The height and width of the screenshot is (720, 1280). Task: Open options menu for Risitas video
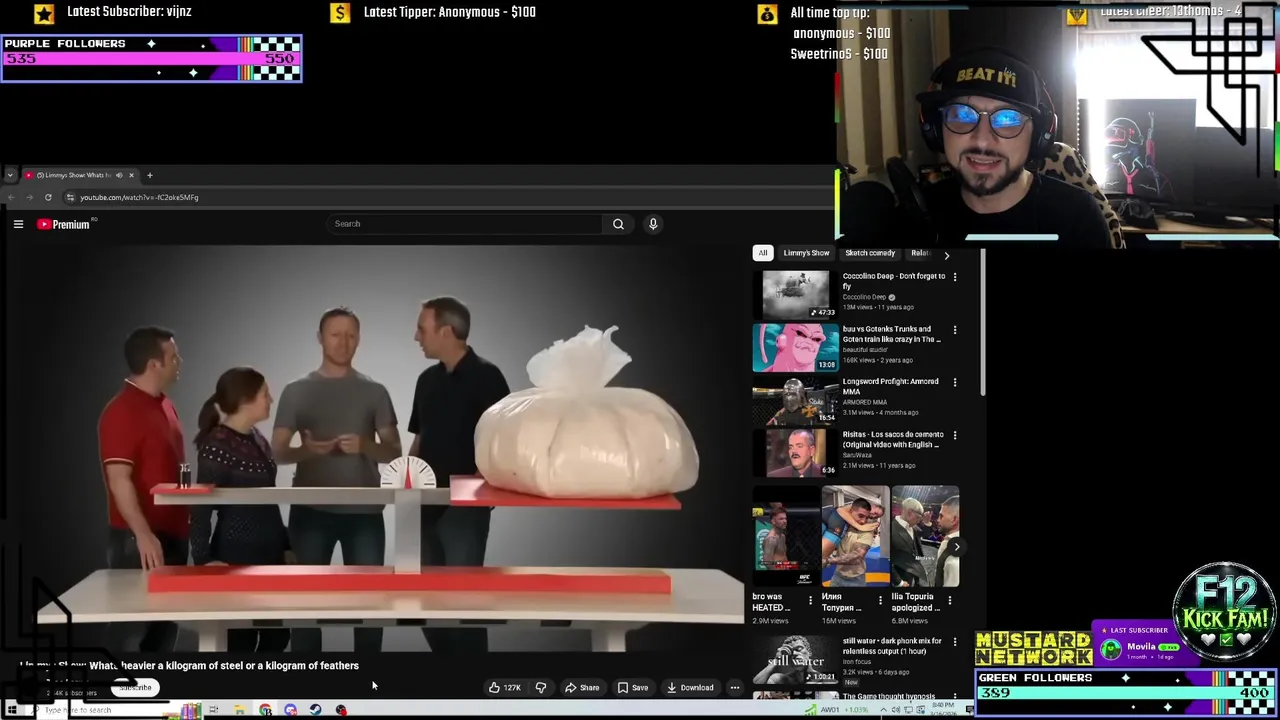tap(955, 435)
